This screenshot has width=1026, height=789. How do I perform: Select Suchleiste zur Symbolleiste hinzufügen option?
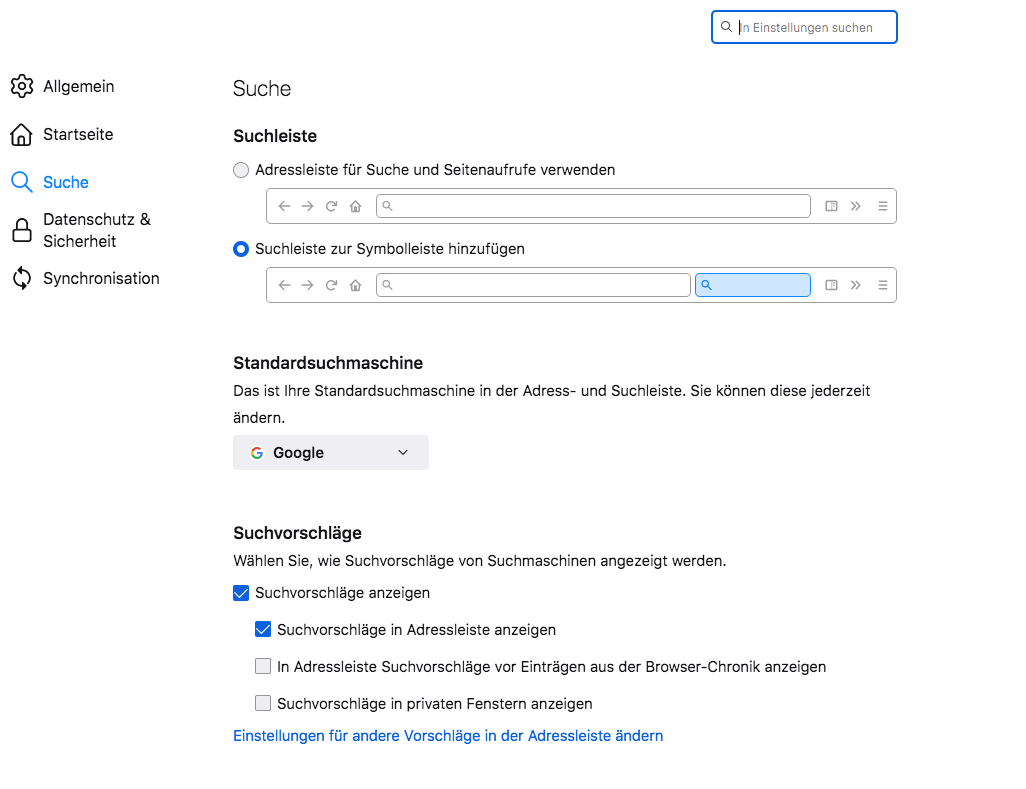(x=241, y=249)
